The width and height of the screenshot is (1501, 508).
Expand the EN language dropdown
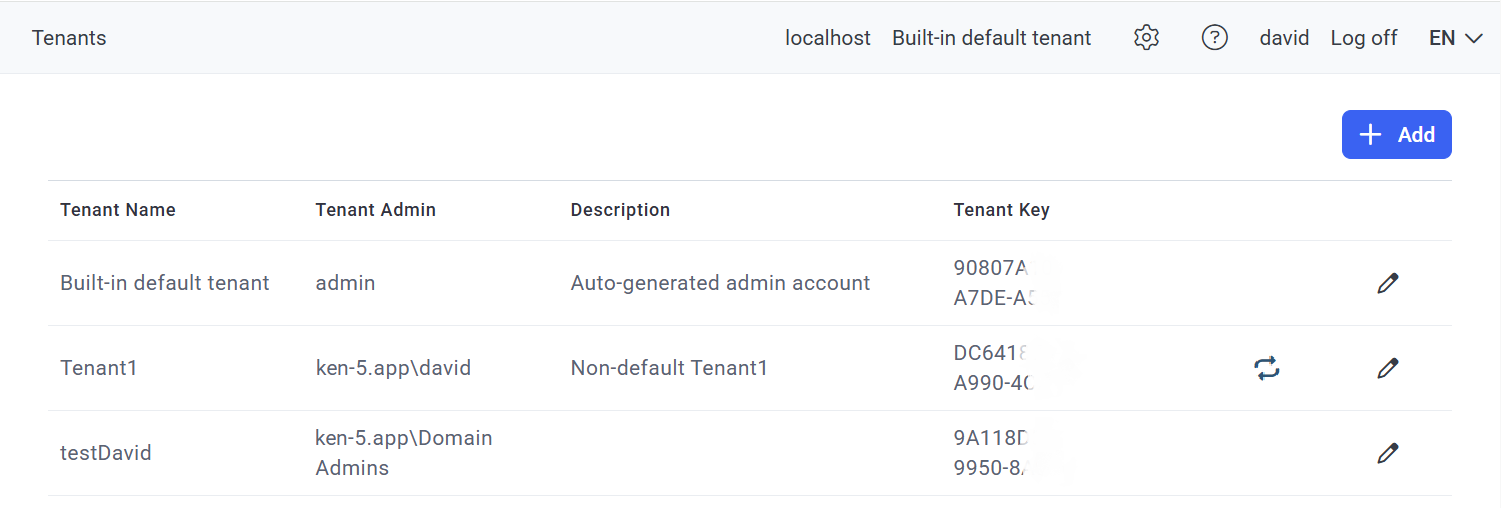coord(1455,38)
